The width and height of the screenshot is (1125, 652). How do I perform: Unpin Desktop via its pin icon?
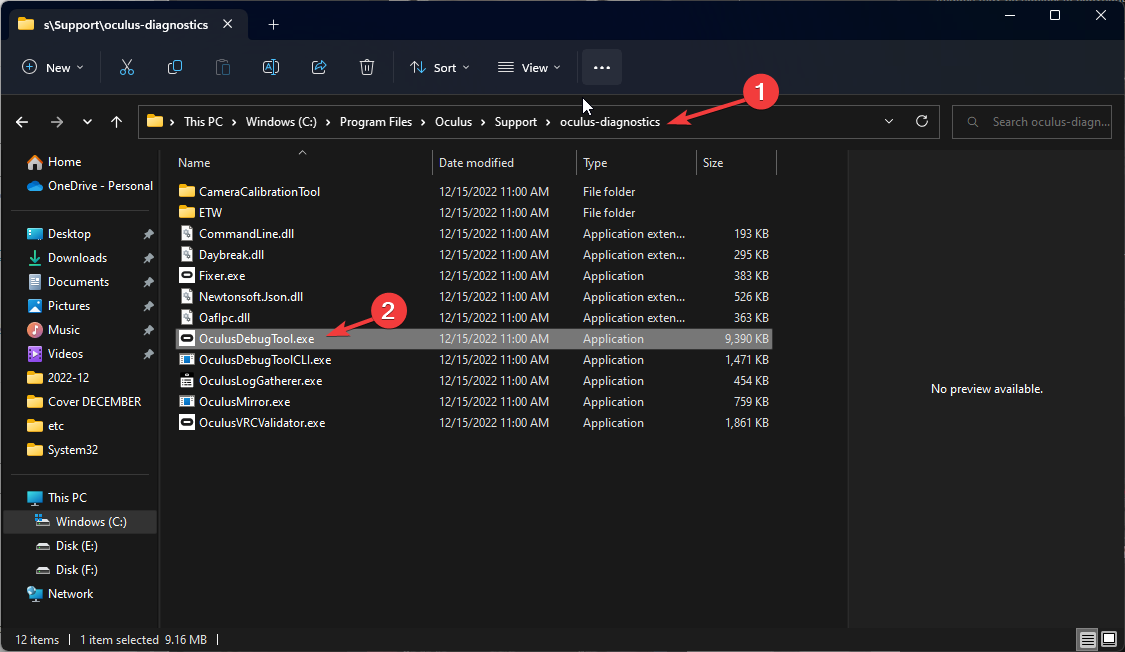[149, 234]
